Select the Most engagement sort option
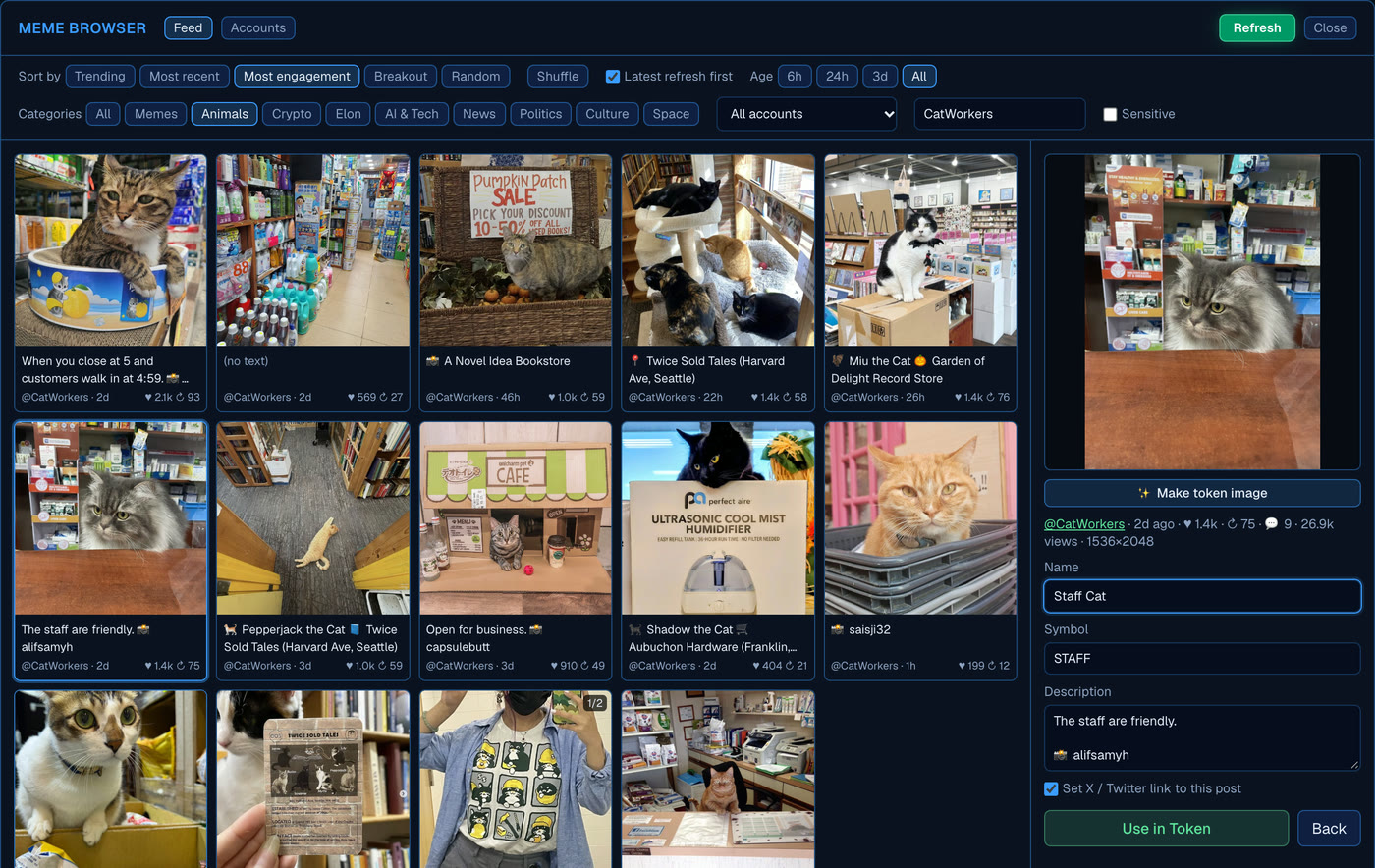Image resolution: width=1375 pixels, height=868 pixels. pos(297,76)
